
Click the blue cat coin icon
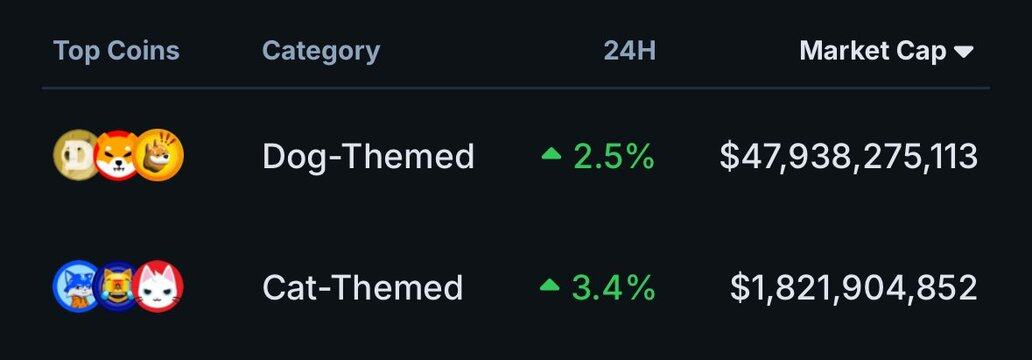coord(77,286)
